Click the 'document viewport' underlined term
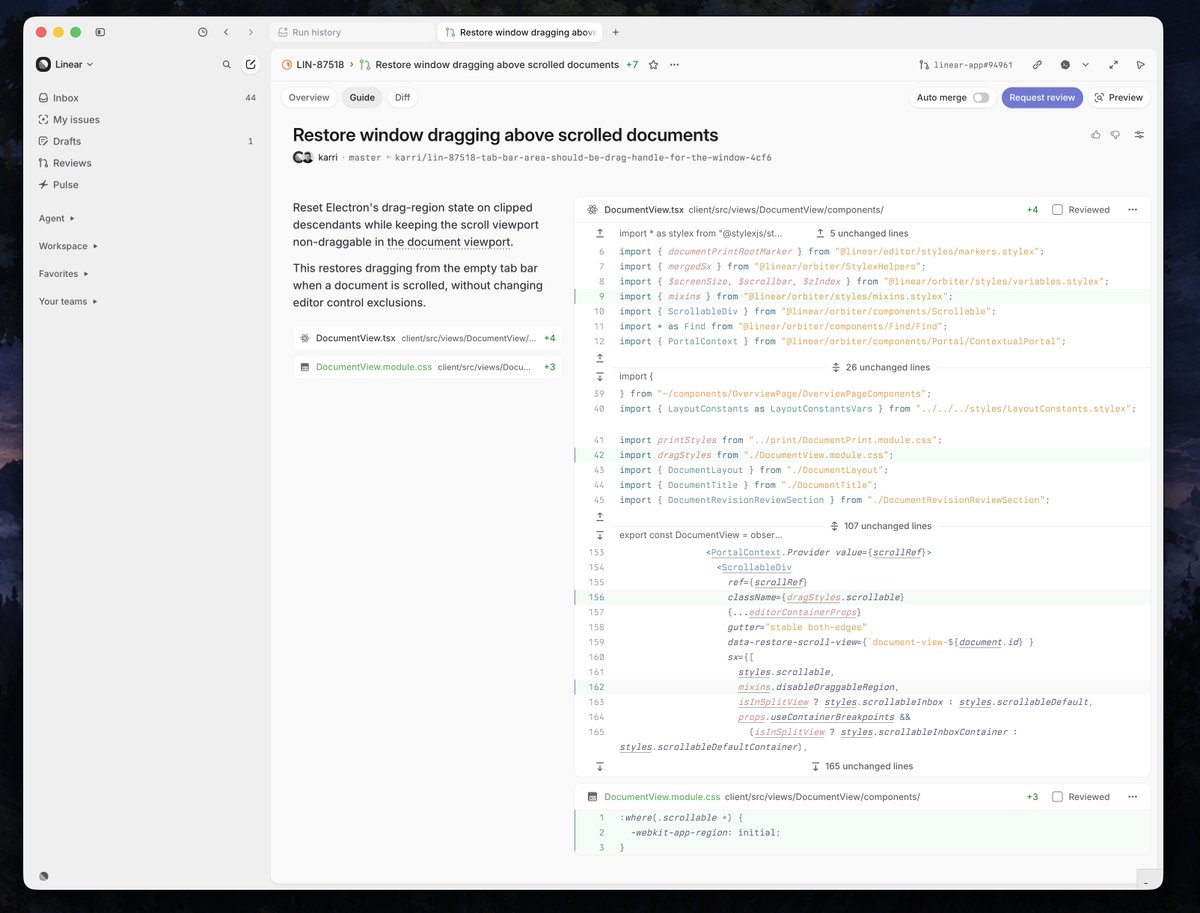The height and width of the screenshot is (913, 1200). (x=448, y=242)
